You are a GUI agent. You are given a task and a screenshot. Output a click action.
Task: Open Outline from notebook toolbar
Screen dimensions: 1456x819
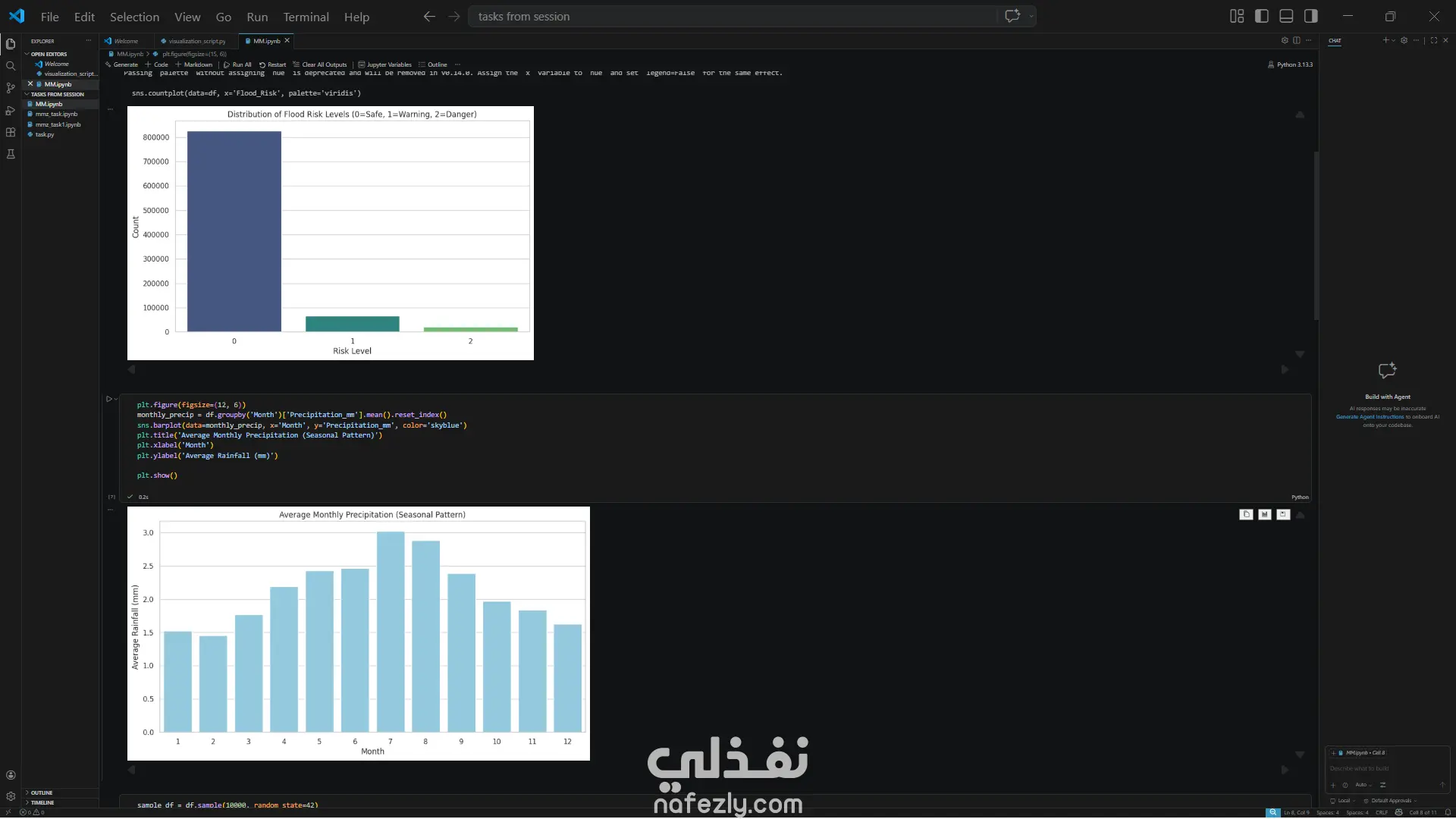(x=433, y=64)
